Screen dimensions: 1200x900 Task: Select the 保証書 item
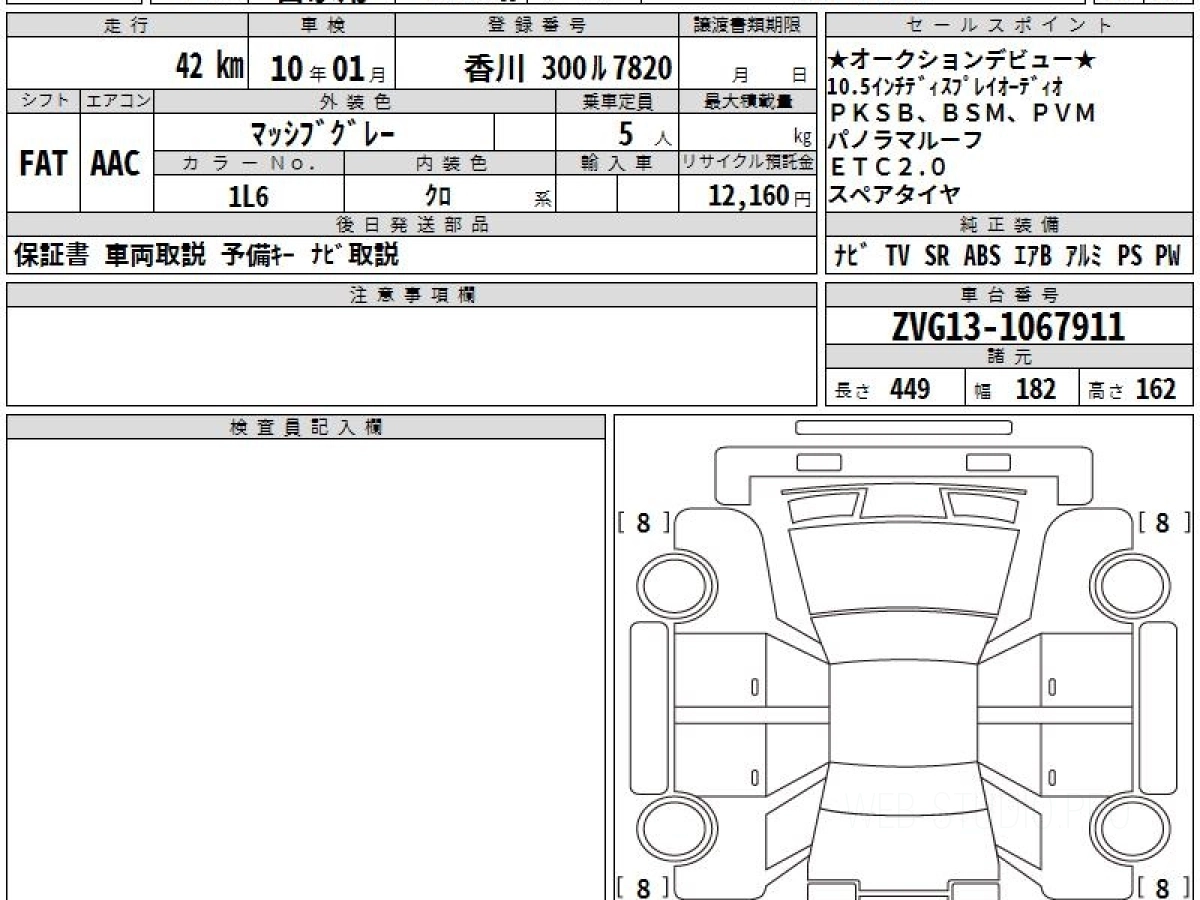51,255
